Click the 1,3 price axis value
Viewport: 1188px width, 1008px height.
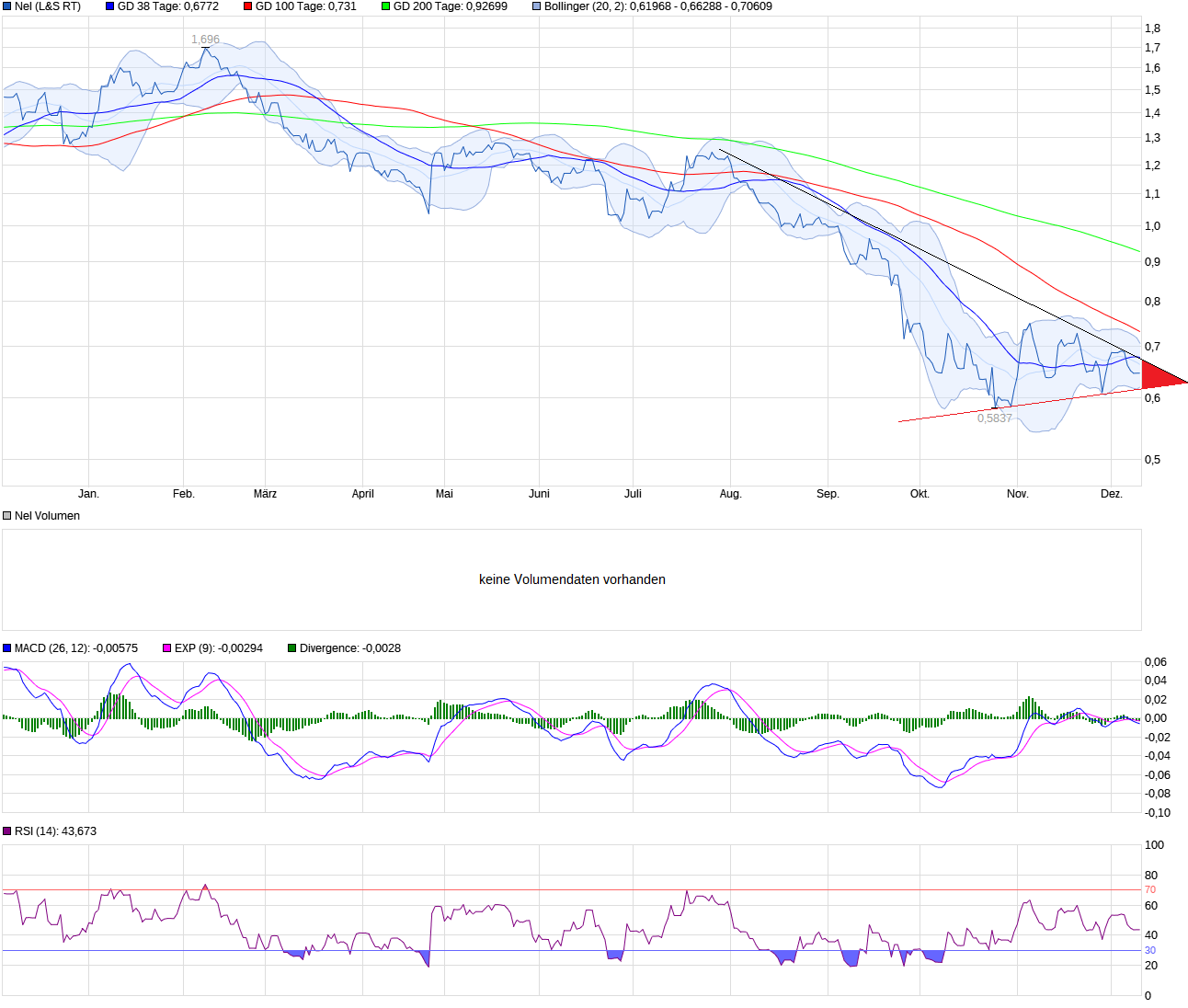(x=1152, y=138)
